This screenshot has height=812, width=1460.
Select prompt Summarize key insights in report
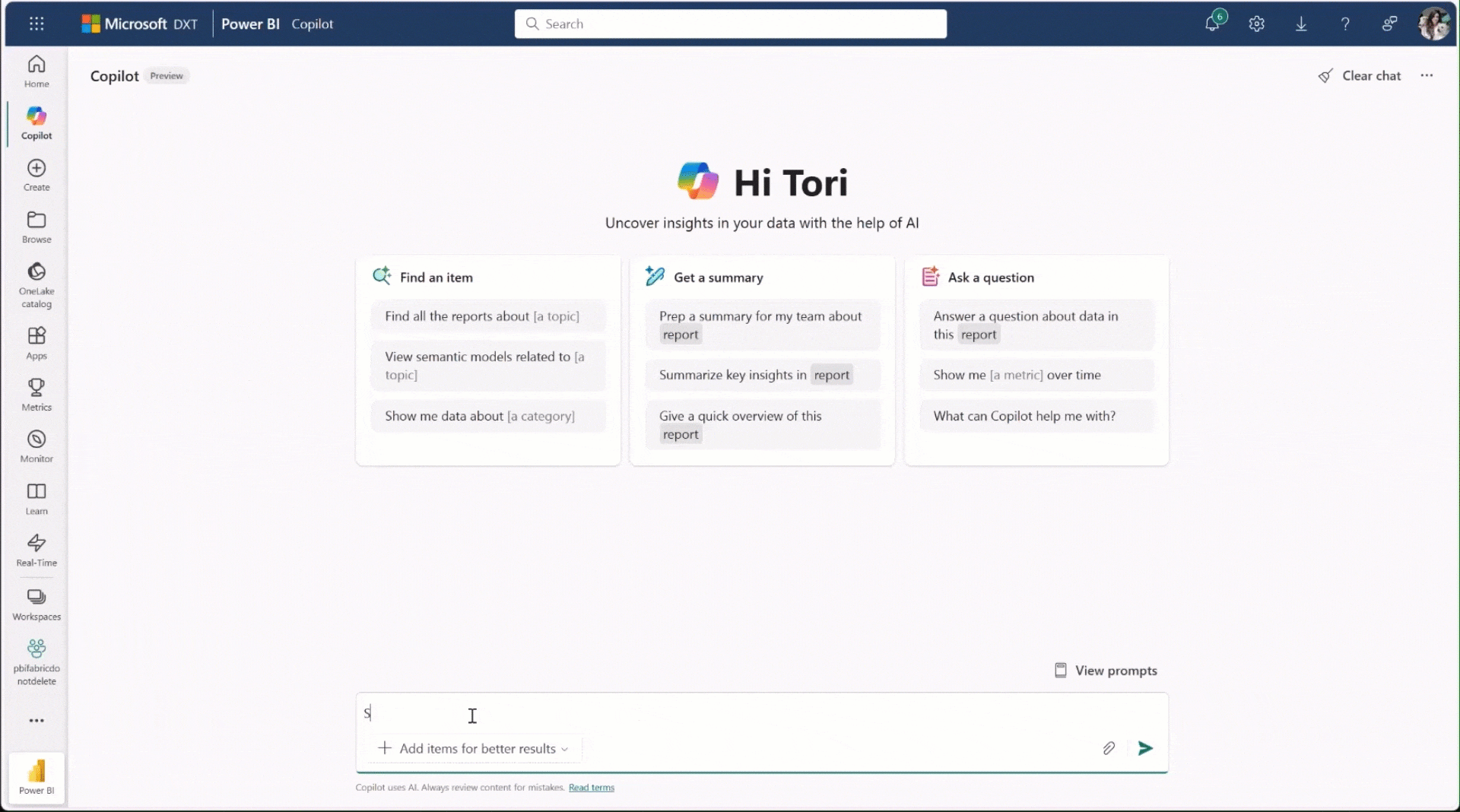click(x=763, y=375)
